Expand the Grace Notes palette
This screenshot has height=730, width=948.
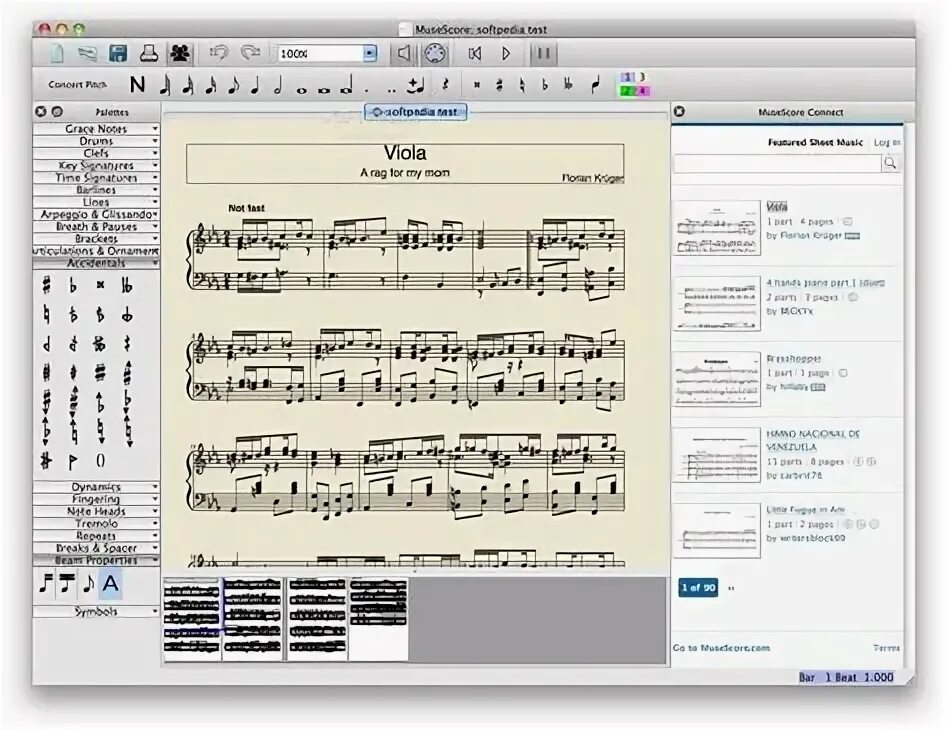pos(96,129)
